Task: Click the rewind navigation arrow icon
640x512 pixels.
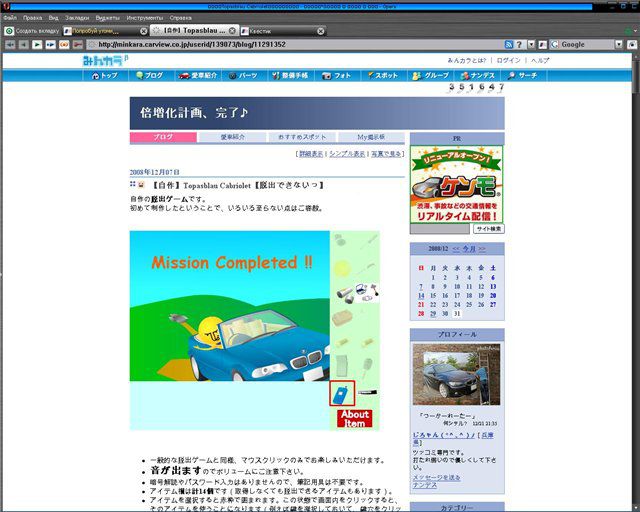Action: pos(10,45)
